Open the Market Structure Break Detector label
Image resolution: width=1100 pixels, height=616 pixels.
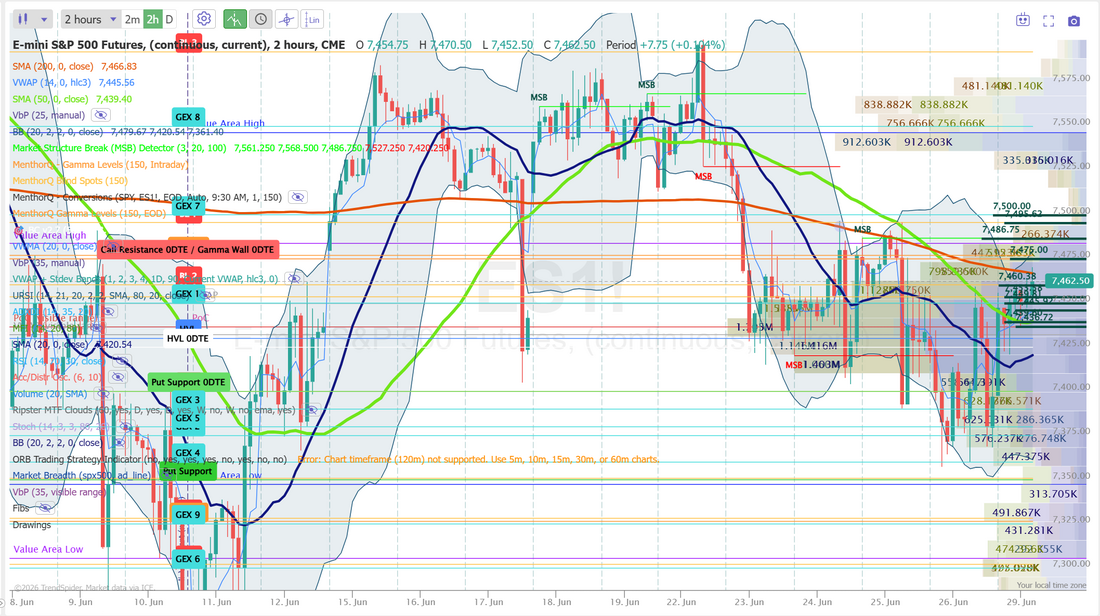point(119,148)
